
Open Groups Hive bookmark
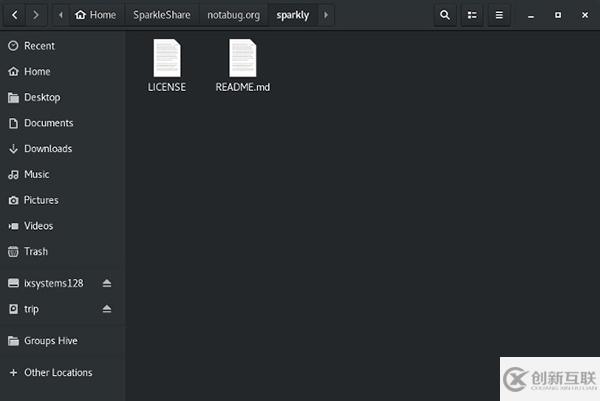tap(62, 341)
